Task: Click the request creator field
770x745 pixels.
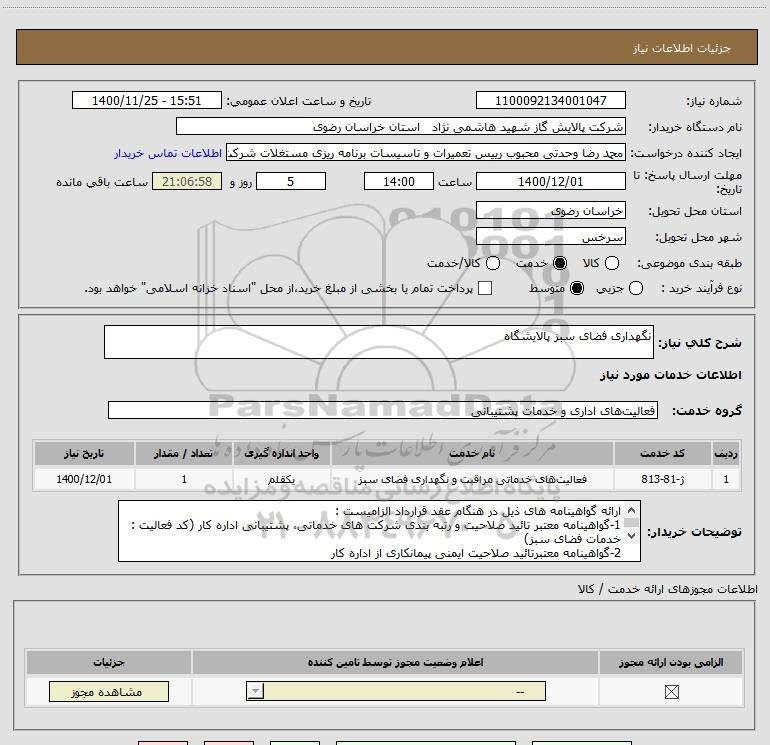Action: click(x=426, y=152)
